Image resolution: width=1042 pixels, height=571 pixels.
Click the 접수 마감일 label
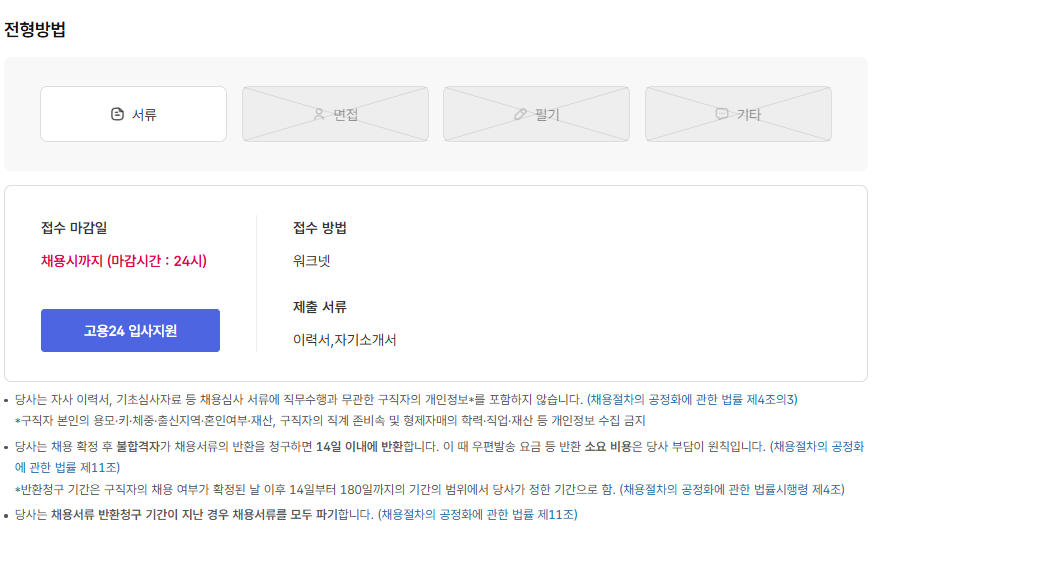[74, 228]
